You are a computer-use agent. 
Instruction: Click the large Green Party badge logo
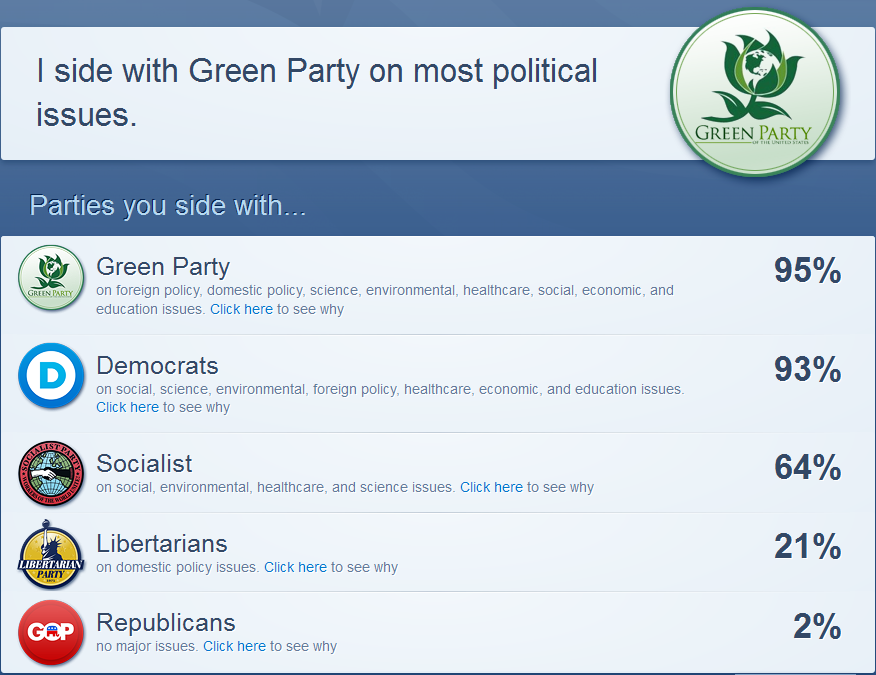[x=755, y=92]
